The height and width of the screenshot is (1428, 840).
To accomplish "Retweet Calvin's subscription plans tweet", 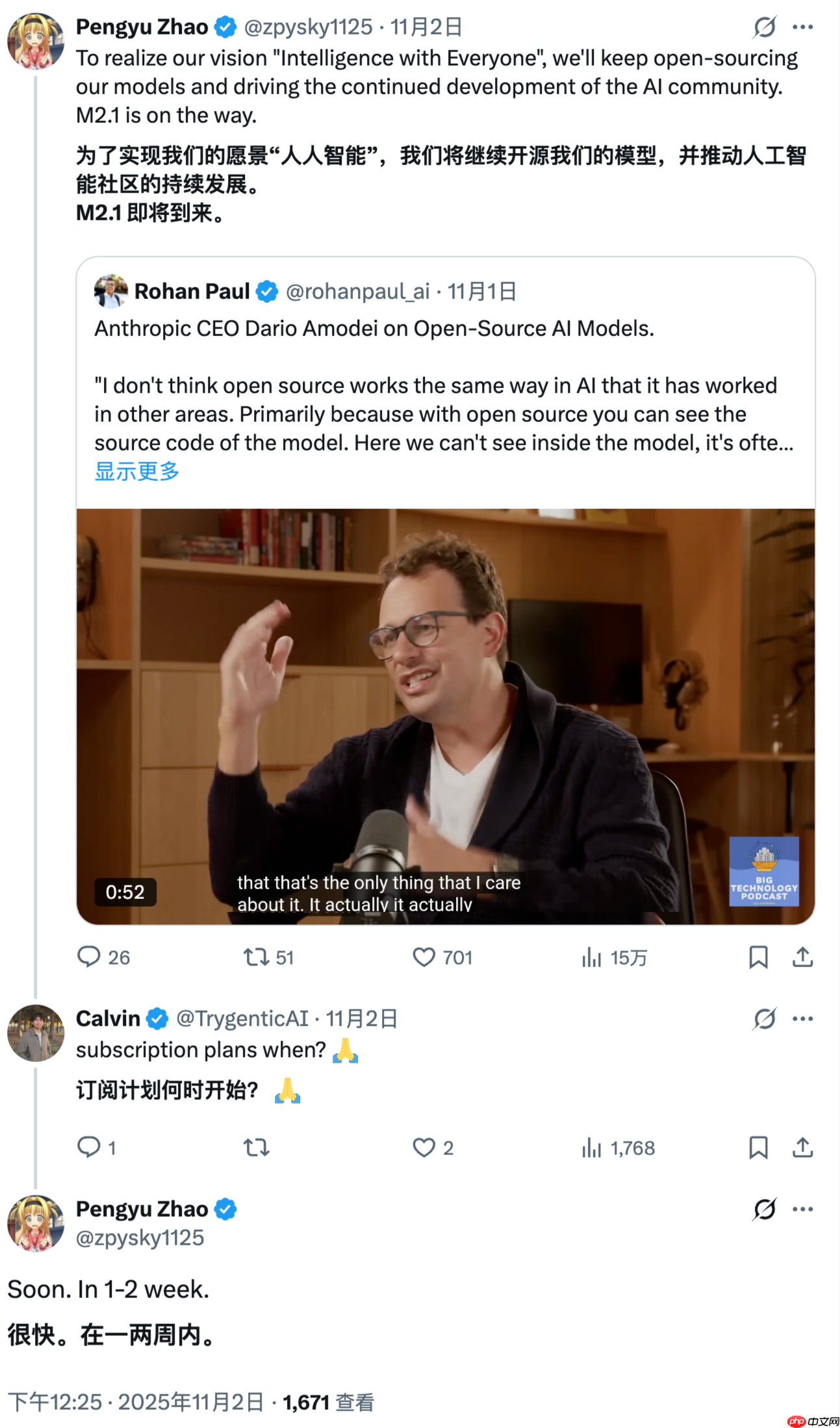I will click(x=256, y=1147).
